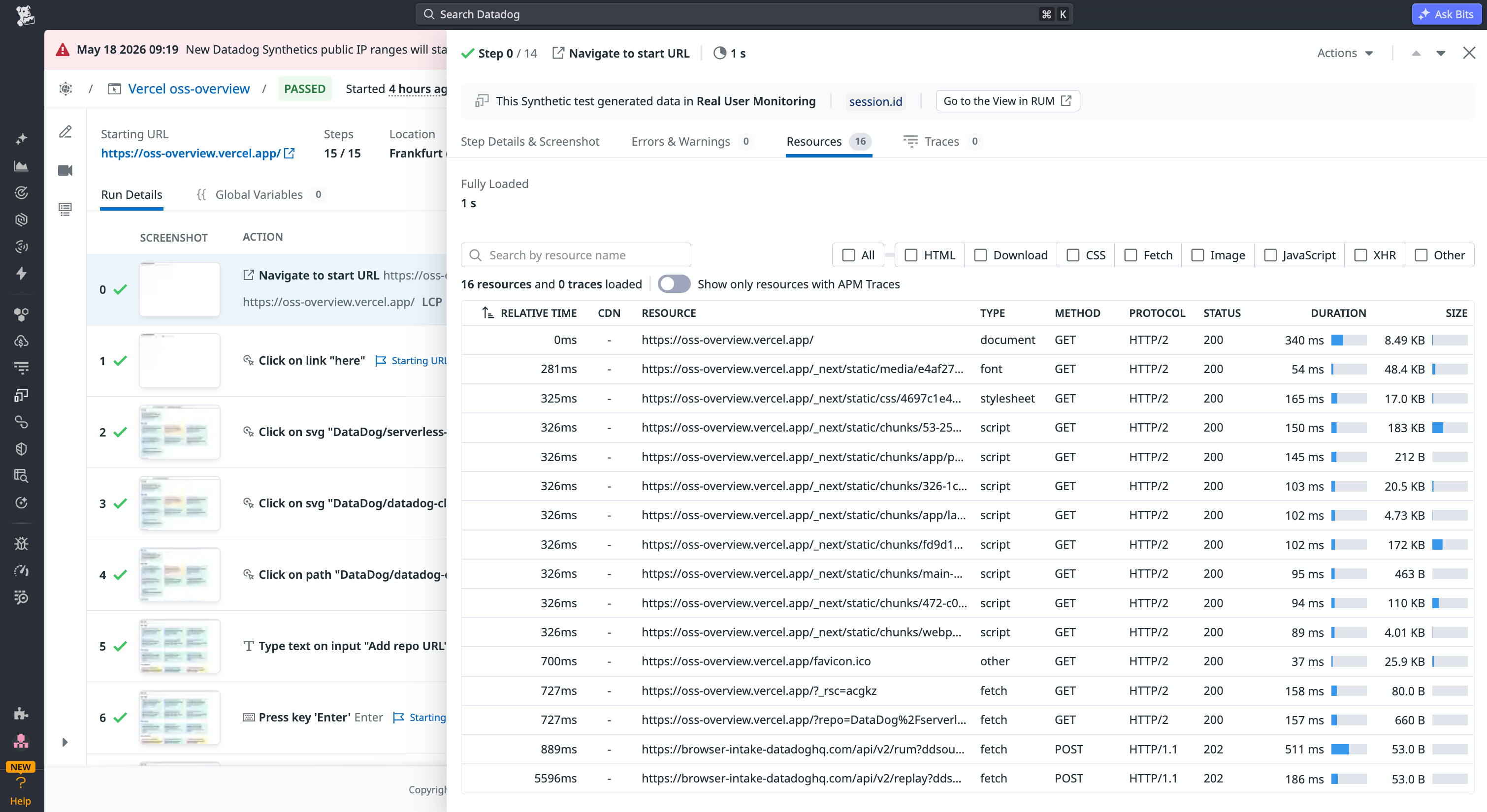The image size is (1487, 812).
Task: Click the 340 ms duration bar
Action: pos(1349,340)
